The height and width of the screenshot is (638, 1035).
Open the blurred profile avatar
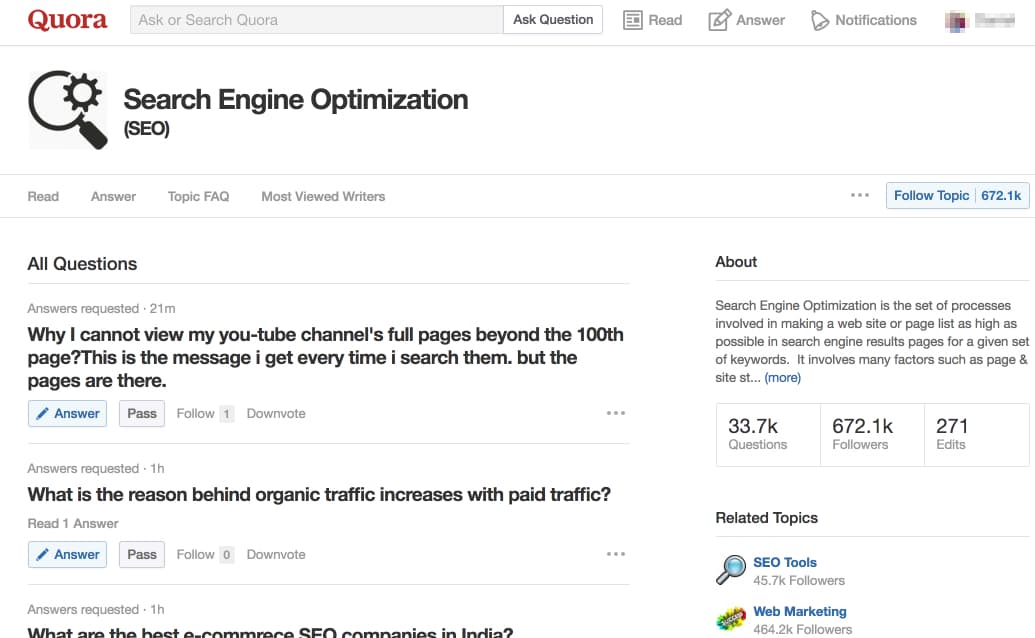pos(956,21)
